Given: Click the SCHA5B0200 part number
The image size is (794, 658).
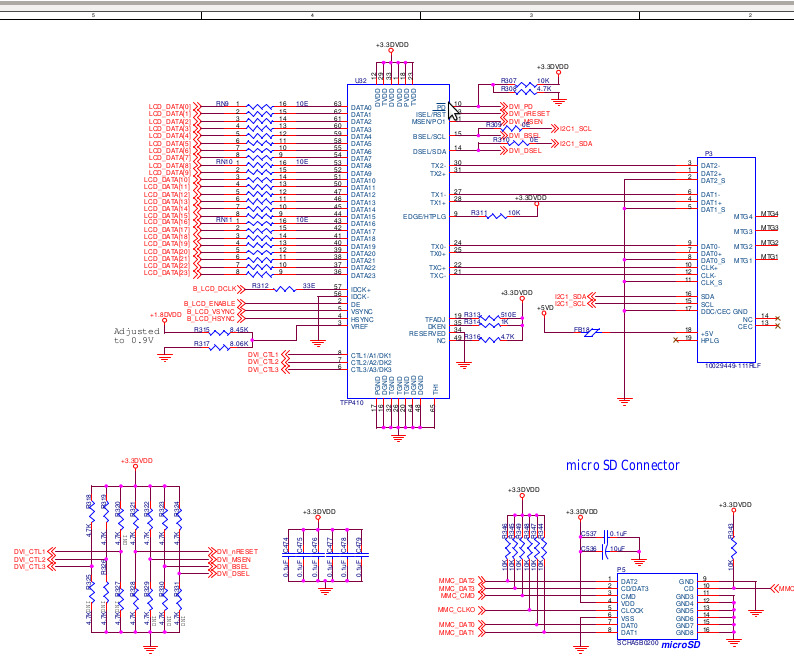Looking at the screenshot, I should point(638,643).
